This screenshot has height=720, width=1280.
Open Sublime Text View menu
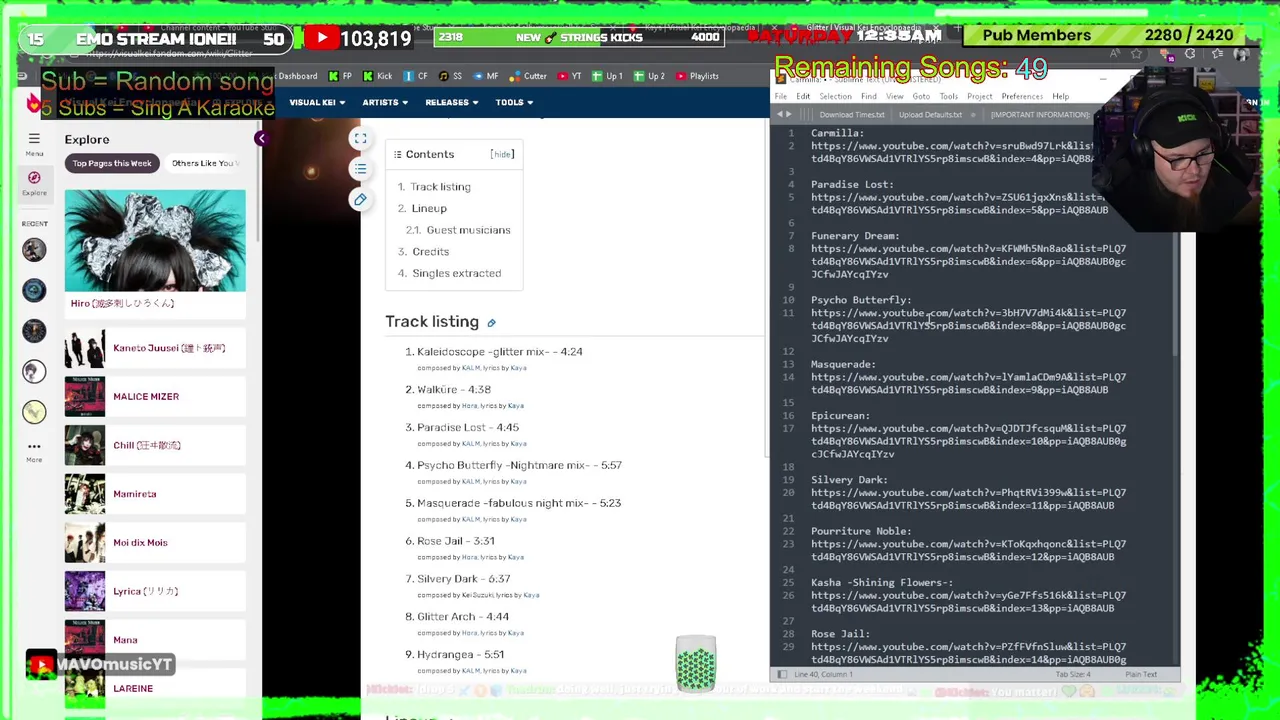tap(894, 97)
